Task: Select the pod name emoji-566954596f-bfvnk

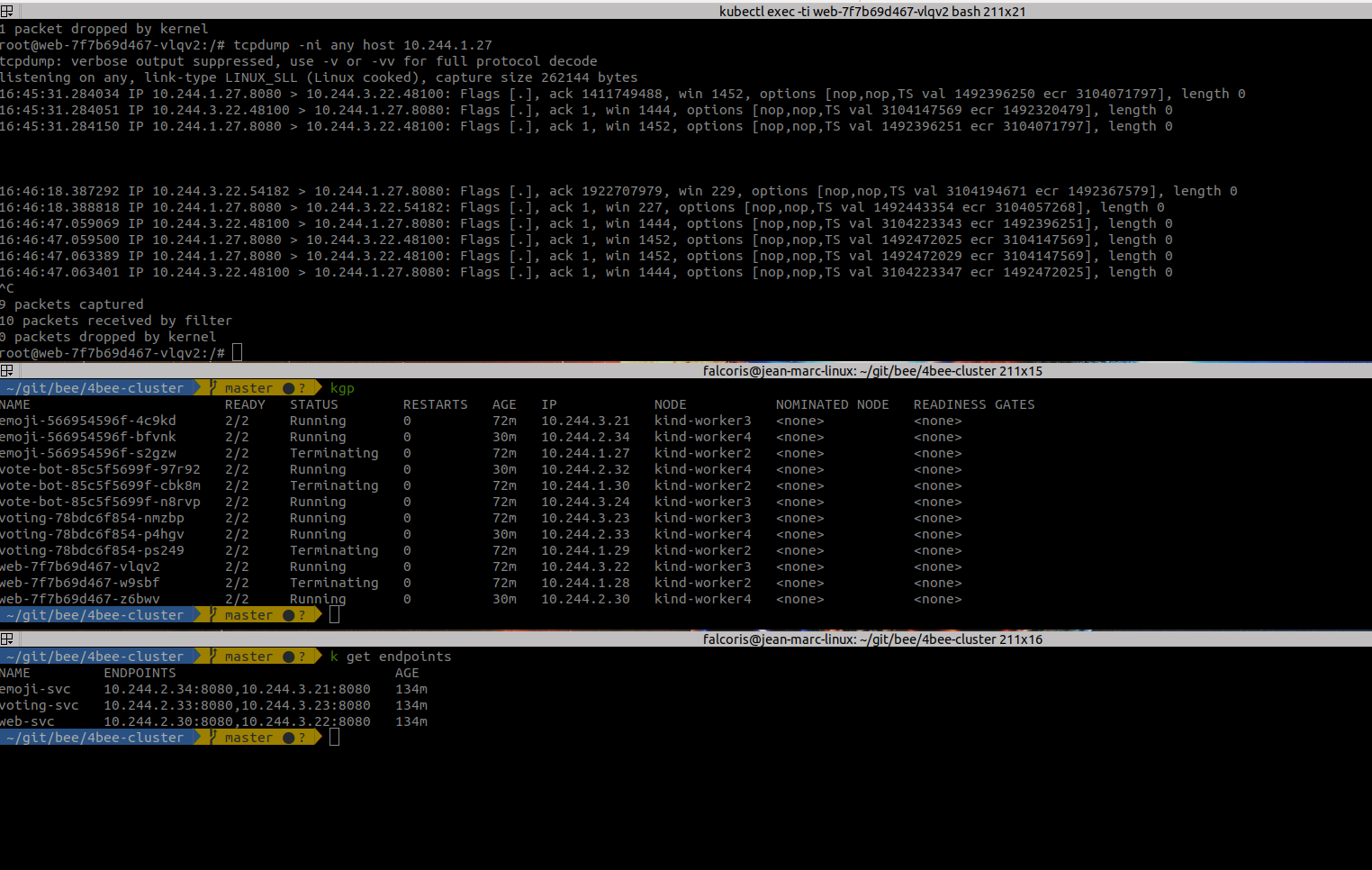Action: pos(88,437)
